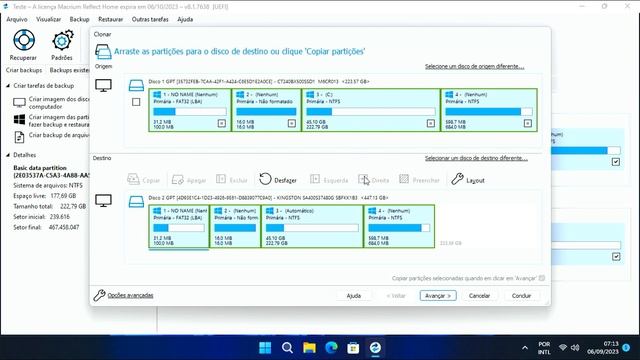Click the Windows partition image icon in sidebar

click(19, 120)
